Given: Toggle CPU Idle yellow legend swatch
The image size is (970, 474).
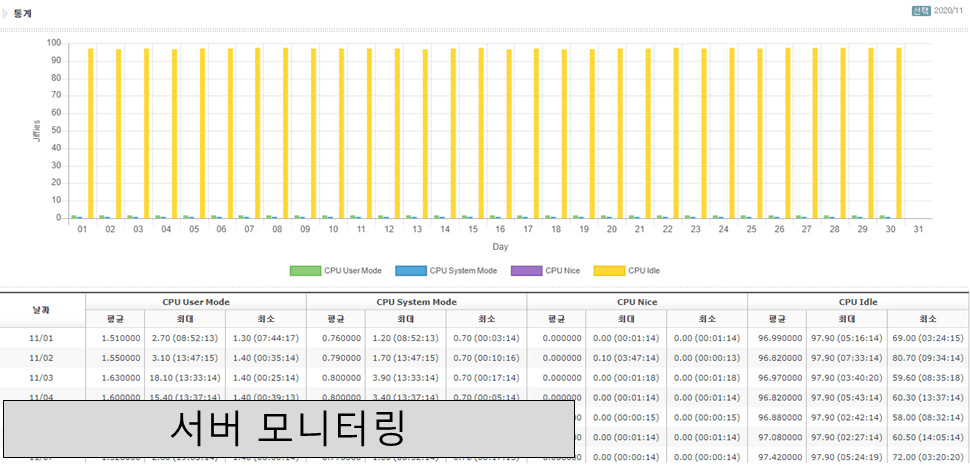Looking at the screenshot, I should [x=608, y=271].
